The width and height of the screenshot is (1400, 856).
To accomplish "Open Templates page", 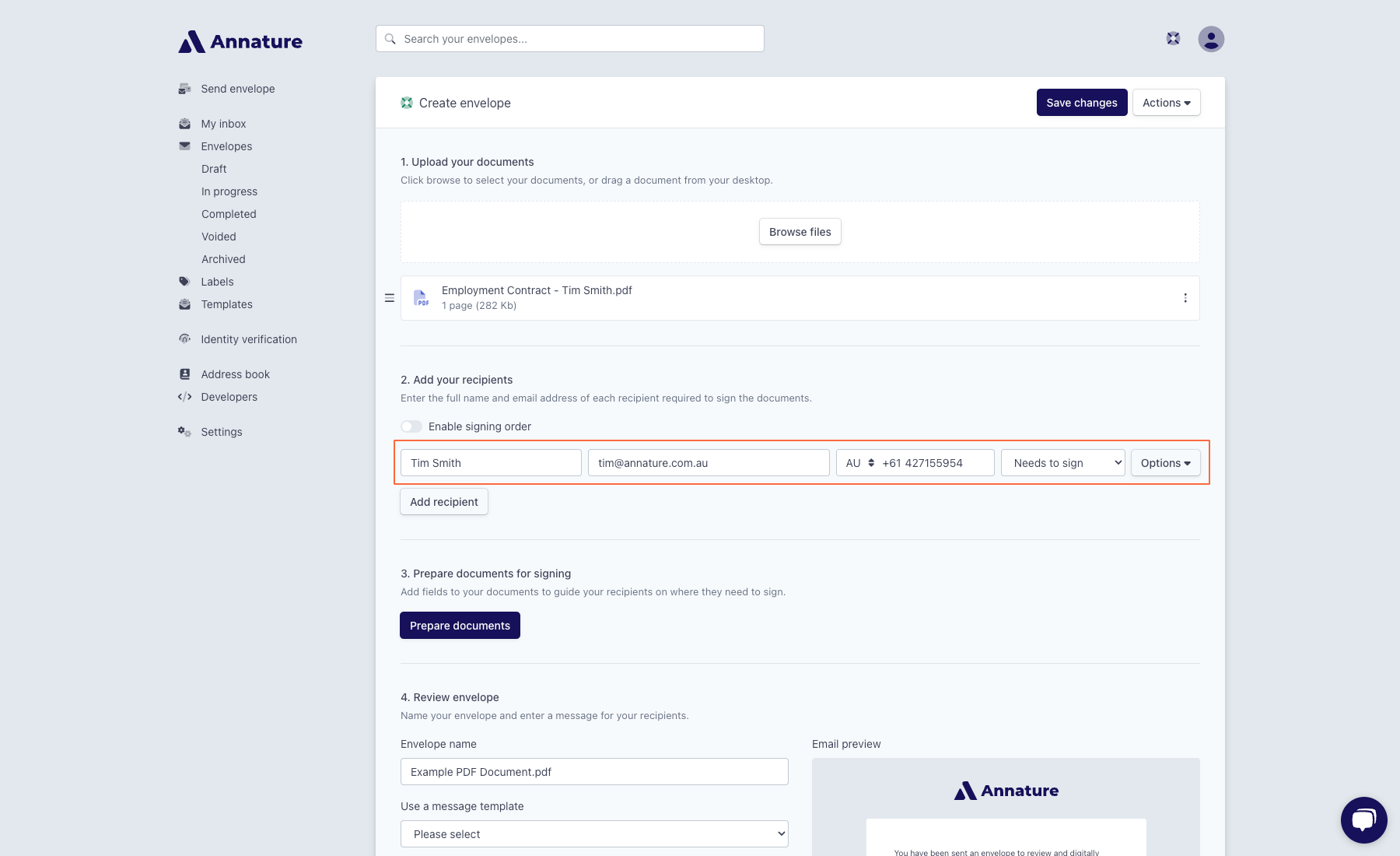I will [226, 304].
